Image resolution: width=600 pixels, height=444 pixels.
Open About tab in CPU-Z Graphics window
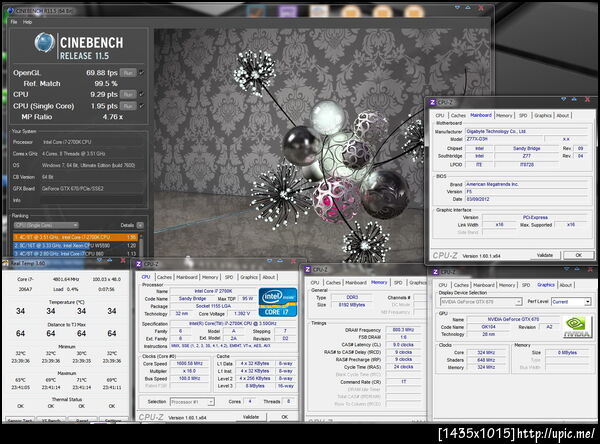point(566,285)
